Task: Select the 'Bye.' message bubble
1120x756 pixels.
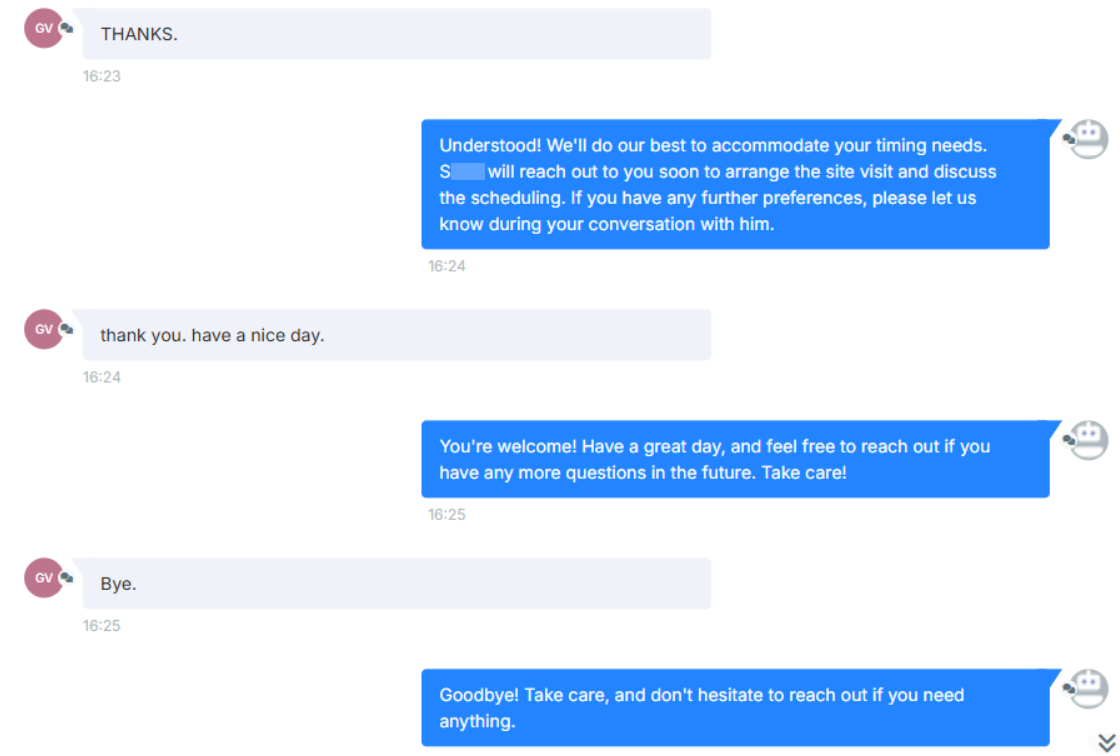Action: [x=396, y=583]
